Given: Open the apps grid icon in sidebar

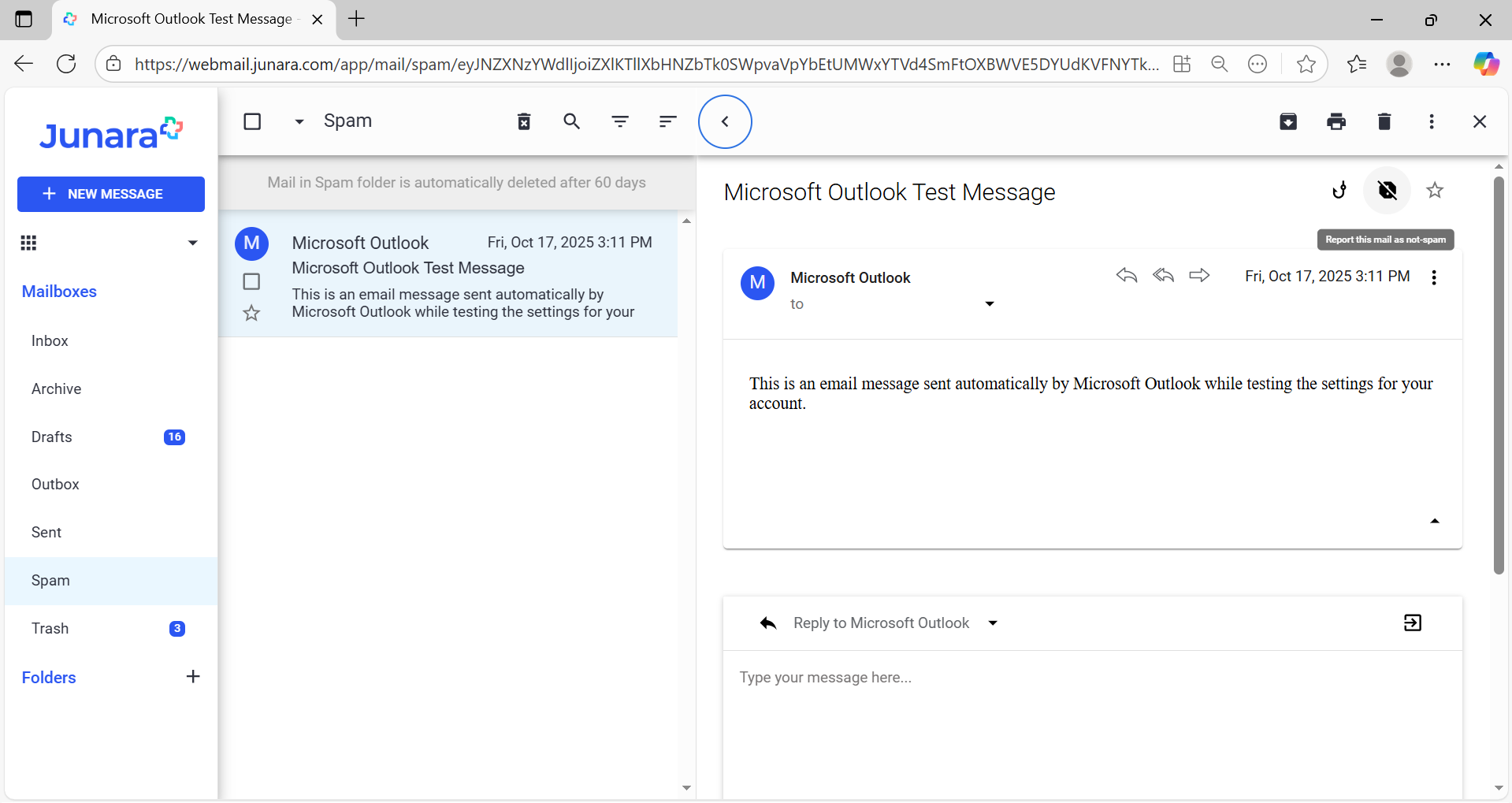Looking at the screenshot, I should [x=28, y=243].
